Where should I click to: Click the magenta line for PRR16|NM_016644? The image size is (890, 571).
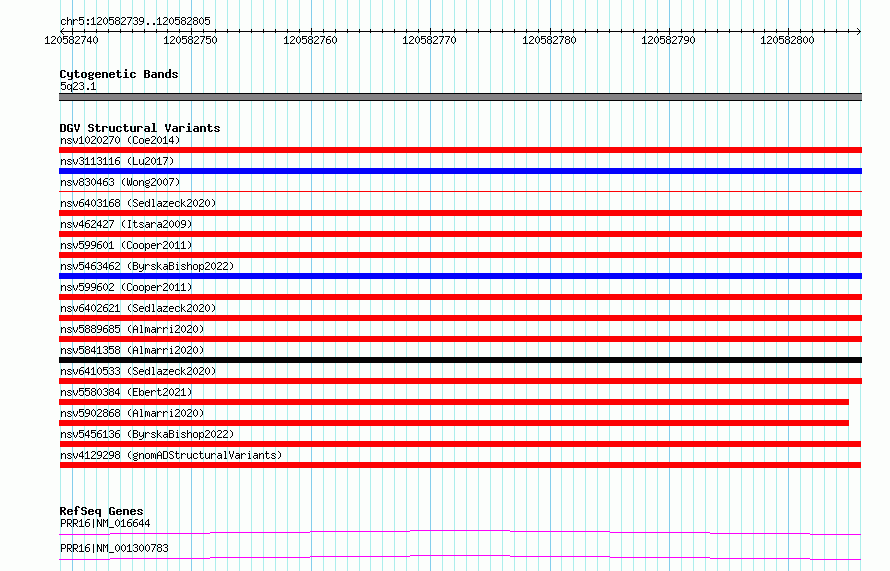460,532
